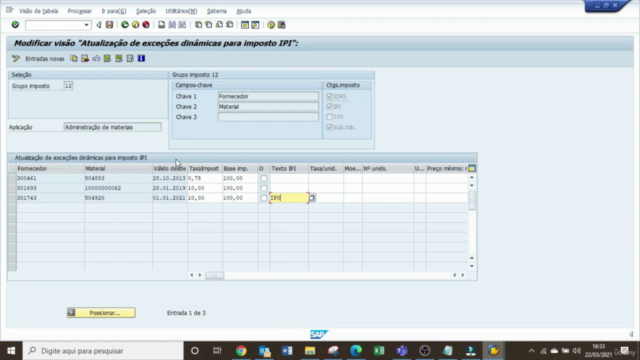The height and width of the screenshot is (360, 640).
Task: Click the Find binoculars icon
Action: pyautogui.click(x=172, y=25)
